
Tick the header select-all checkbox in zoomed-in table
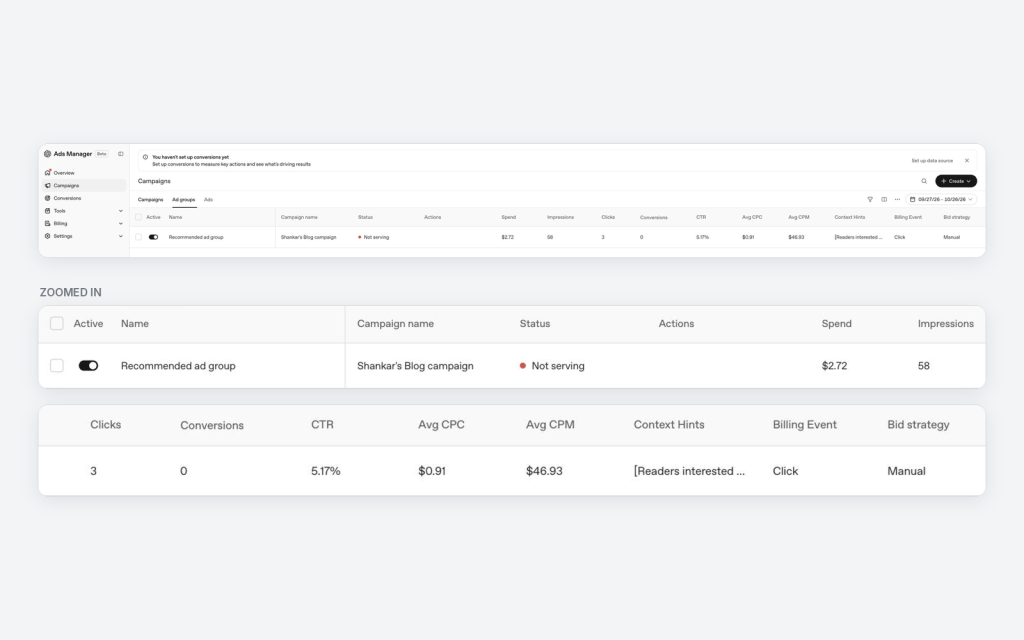coord(57,323)
